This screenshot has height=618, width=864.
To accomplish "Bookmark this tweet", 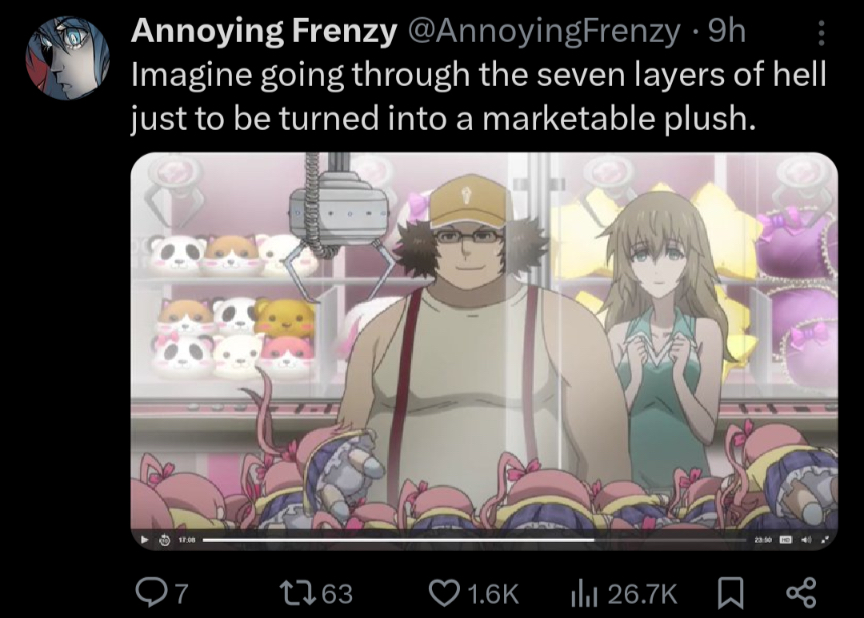I will (x=733, y=593).
